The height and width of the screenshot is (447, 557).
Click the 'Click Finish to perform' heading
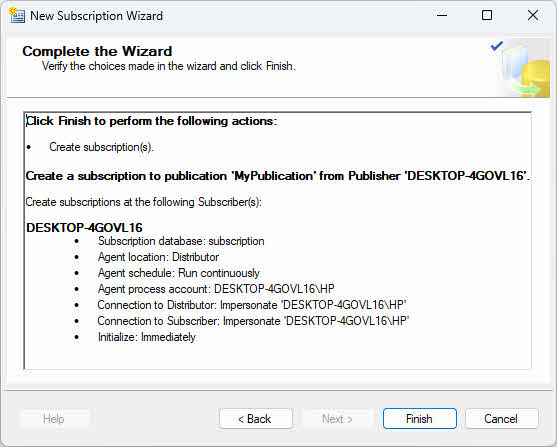151,121
